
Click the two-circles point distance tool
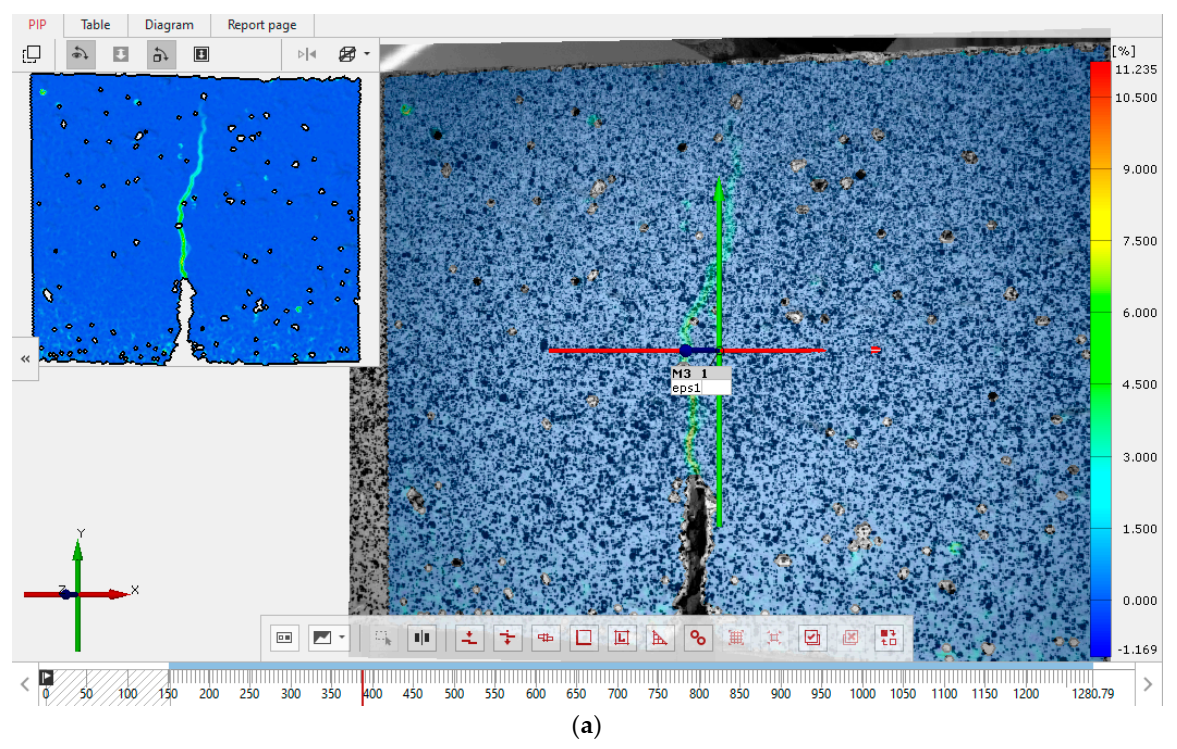click(x=697, y=637)
